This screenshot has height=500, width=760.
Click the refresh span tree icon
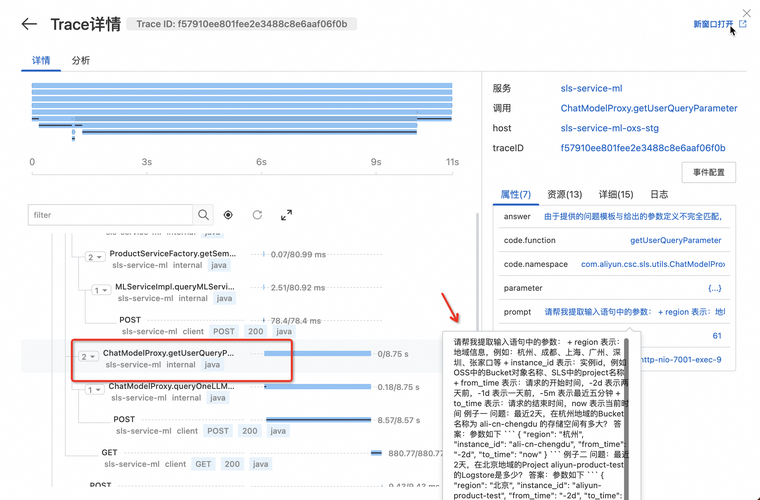257,215
